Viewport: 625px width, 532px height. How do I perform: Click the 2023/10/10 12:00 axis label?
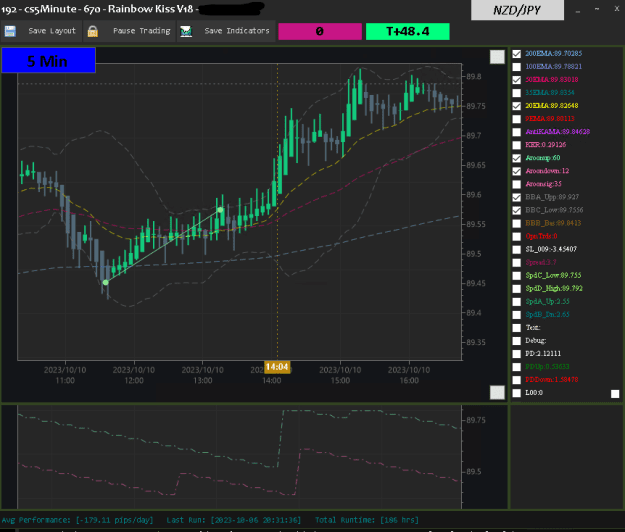tap(134, 375)
